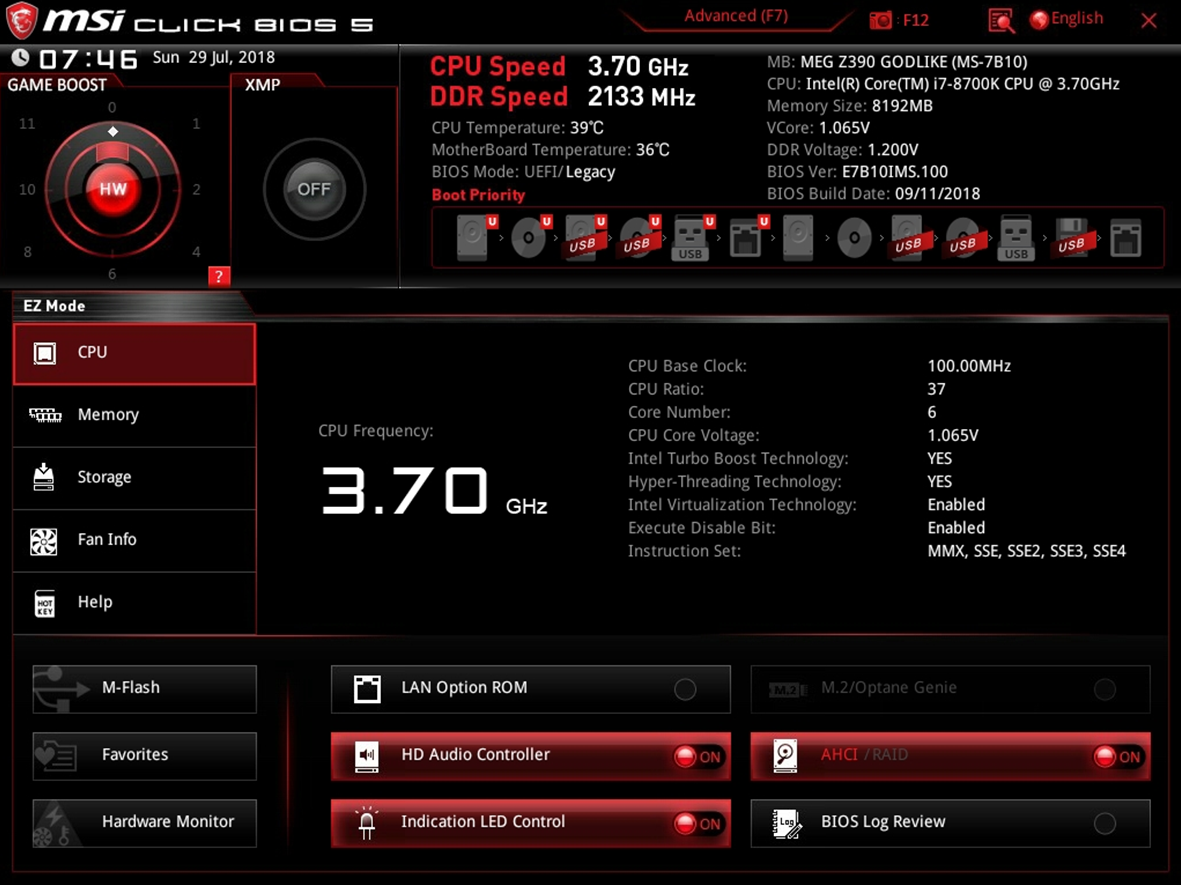The width and height of the screenshot is (1181, 885).
Task: Select the legacy CD/DVD boot icon without U badge
Action: (x=854, y=237)
